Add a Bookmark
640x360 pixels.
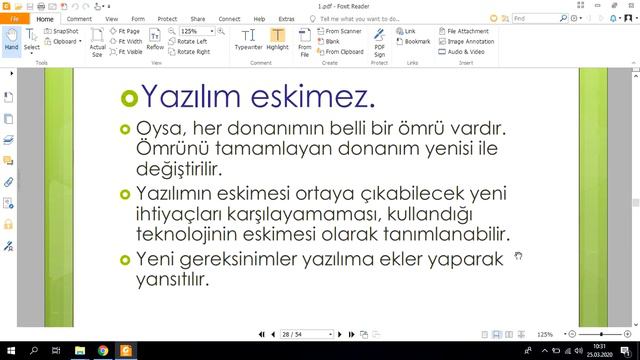click(x=413, y=41)
